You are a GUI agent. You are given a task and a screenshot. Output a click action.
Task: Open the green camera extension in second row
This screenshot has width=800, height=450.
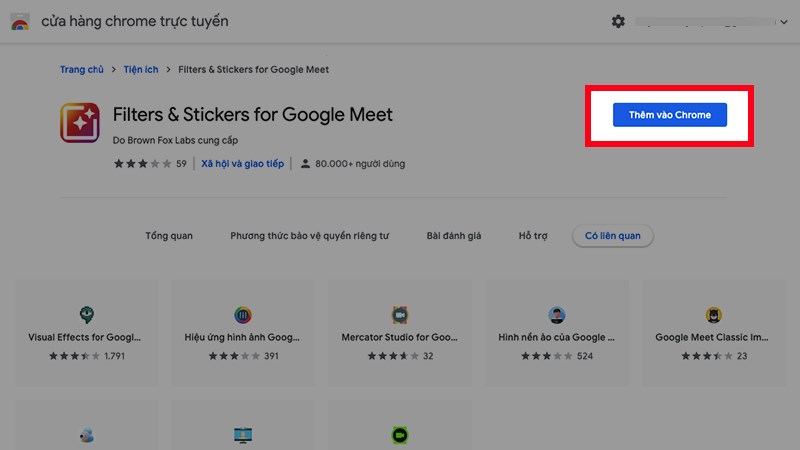(400, 436)
